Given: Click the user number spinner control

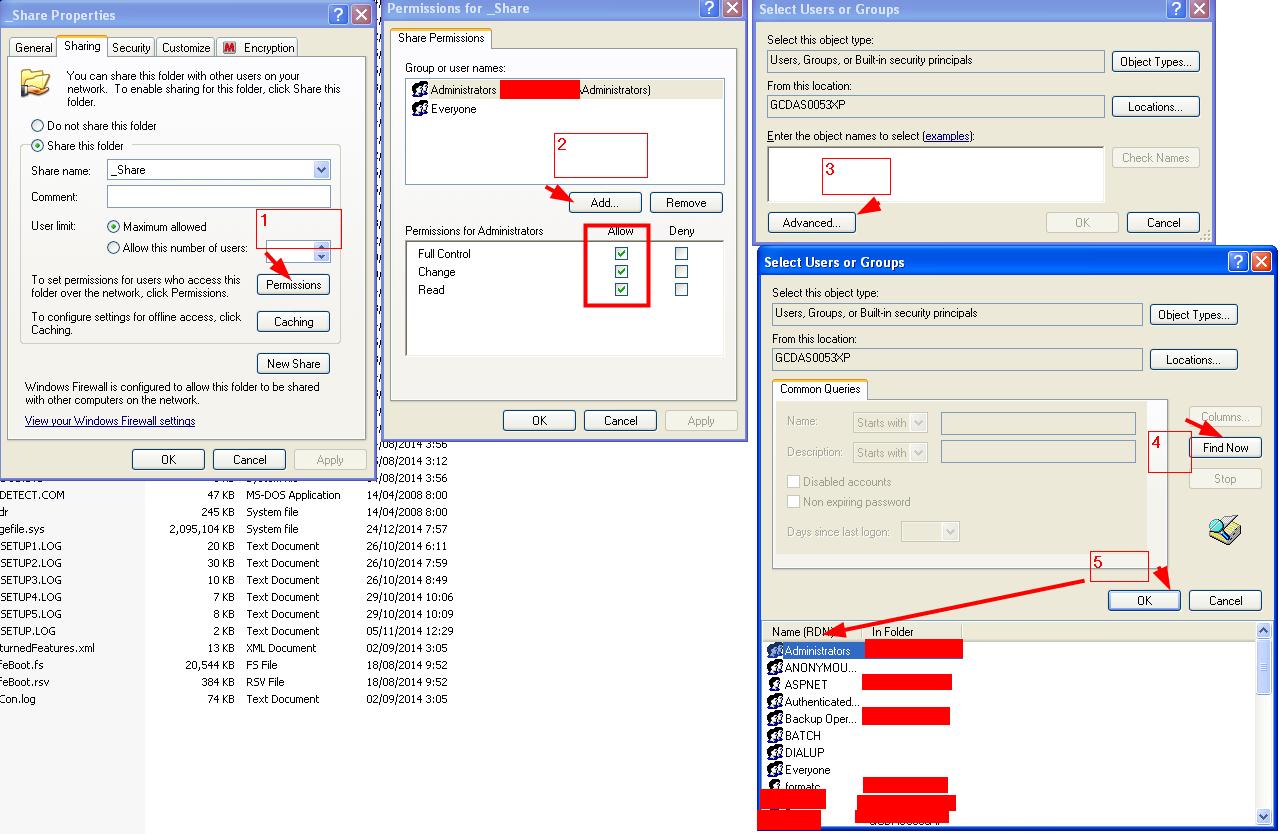Looking at the screenshot, I should 321,250.
